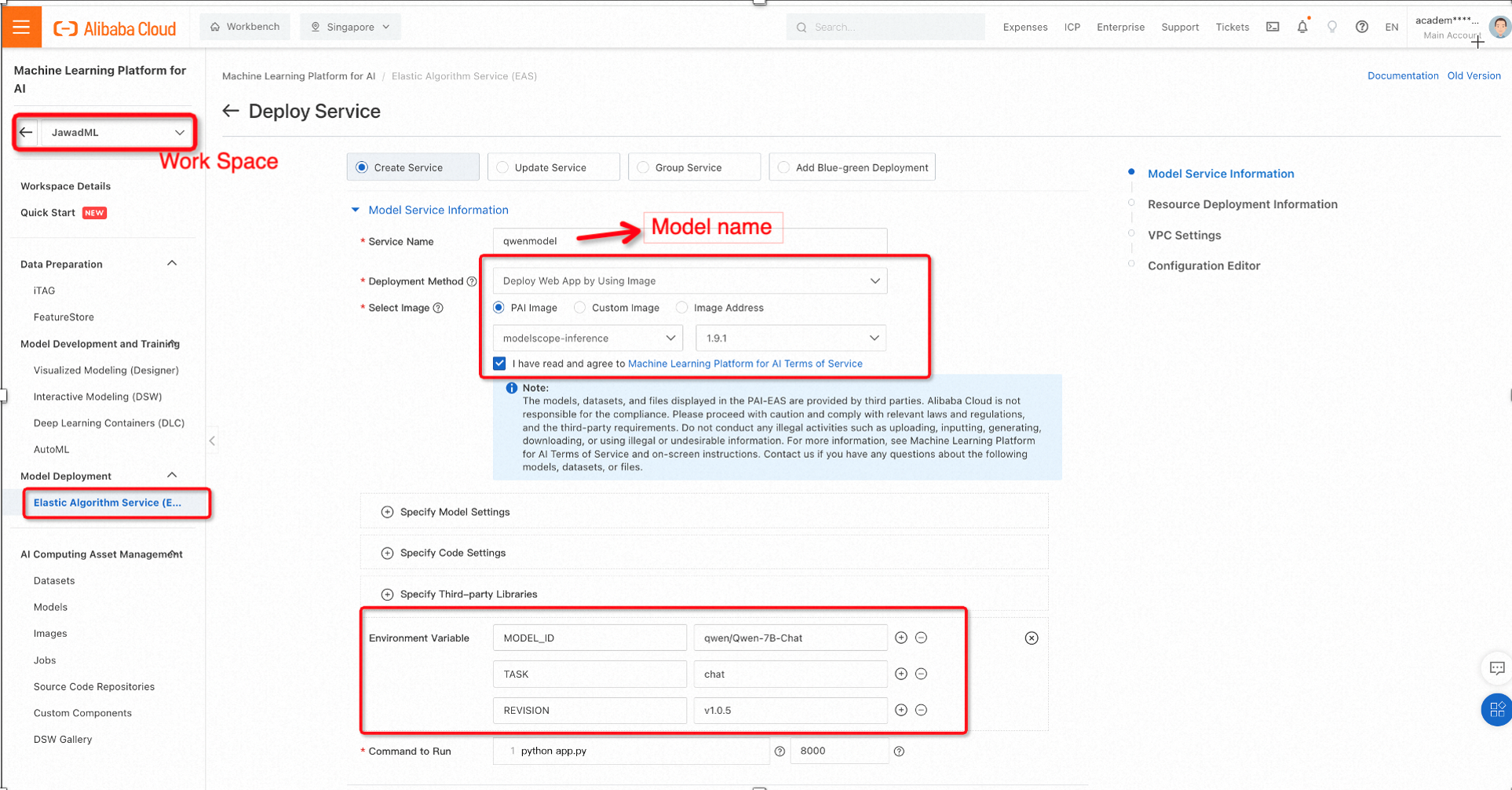This screenshot has width=1512, height=790.
Task: Open Workbench button
Action: (x=245, y=27)
